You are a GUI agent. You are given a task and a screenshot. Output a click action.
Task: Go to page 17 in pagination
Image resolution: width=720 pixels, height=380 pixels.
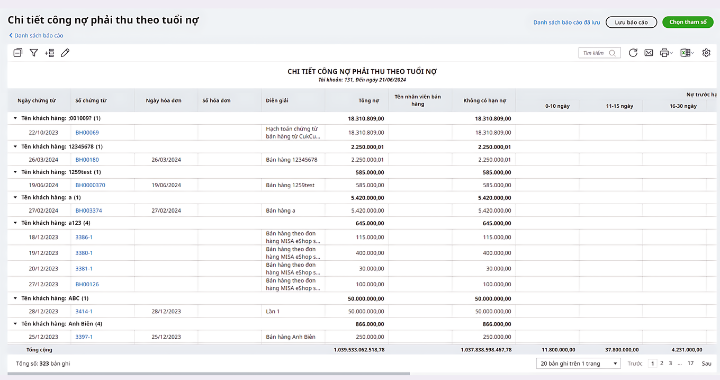[691, 363]
